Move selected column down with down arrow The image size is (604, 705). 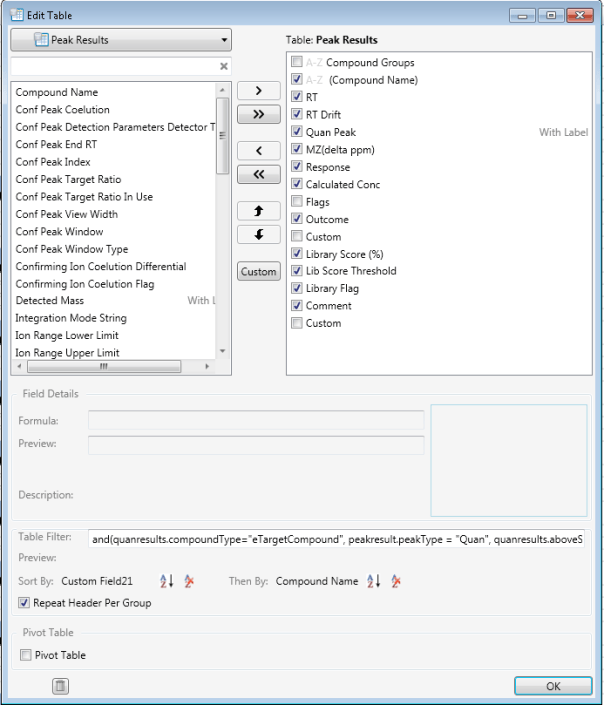click(259, 234)
